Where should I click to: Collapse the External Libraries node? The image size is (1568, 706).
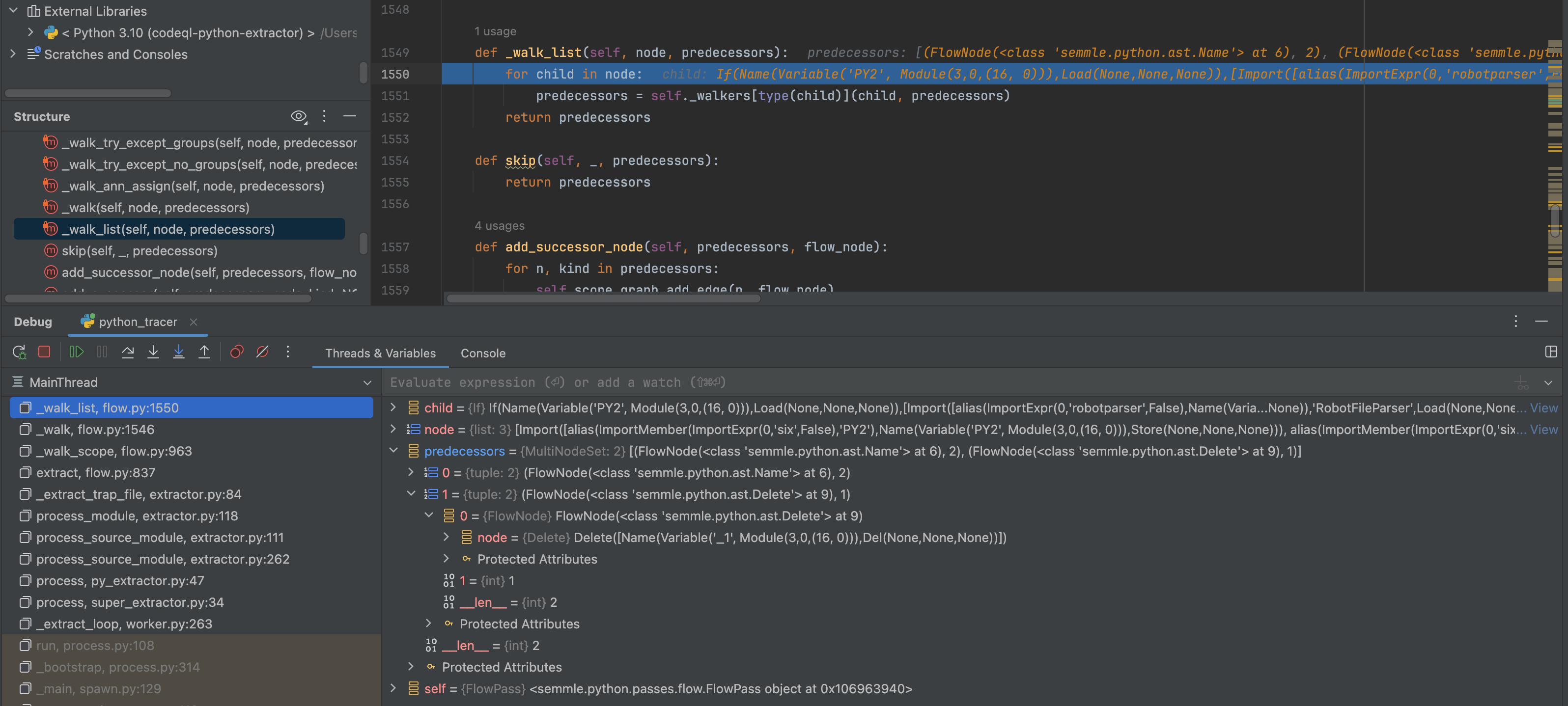point(13,11)
